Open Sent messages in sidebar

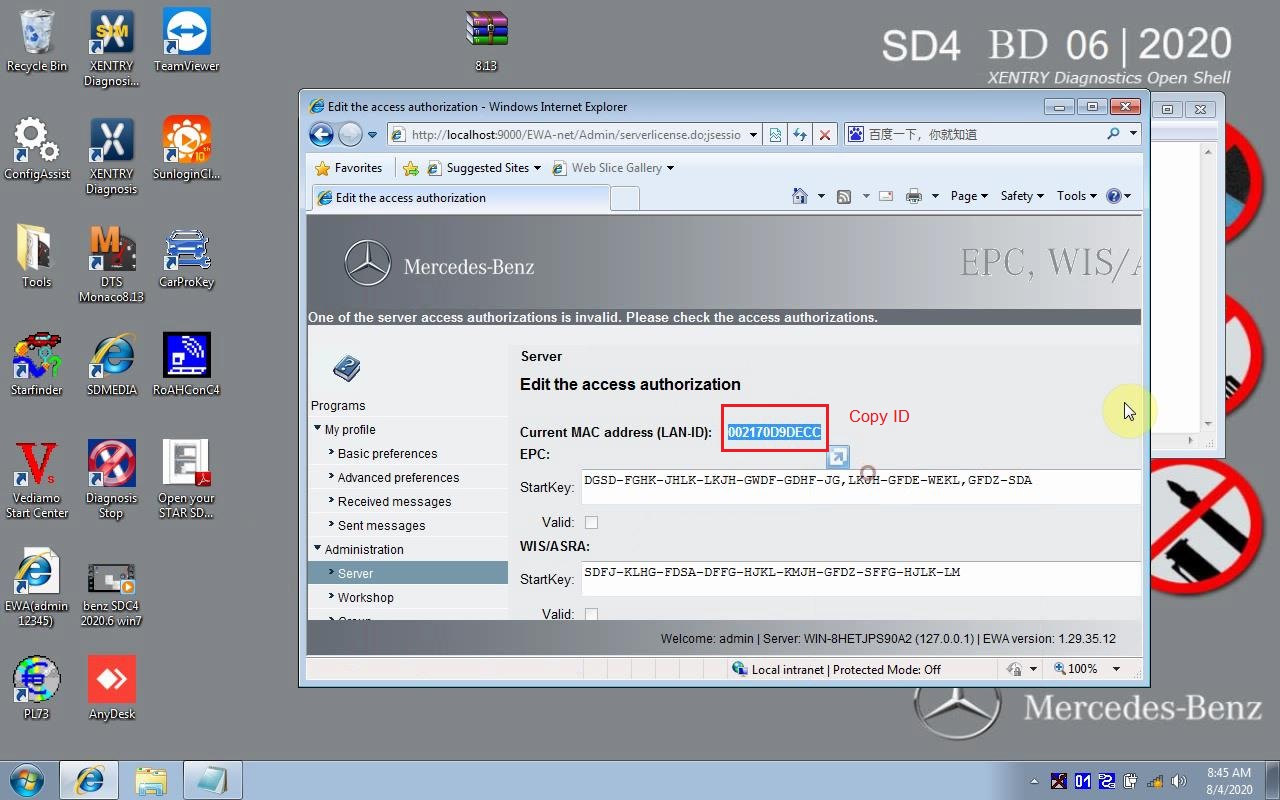tap(381, 525)
